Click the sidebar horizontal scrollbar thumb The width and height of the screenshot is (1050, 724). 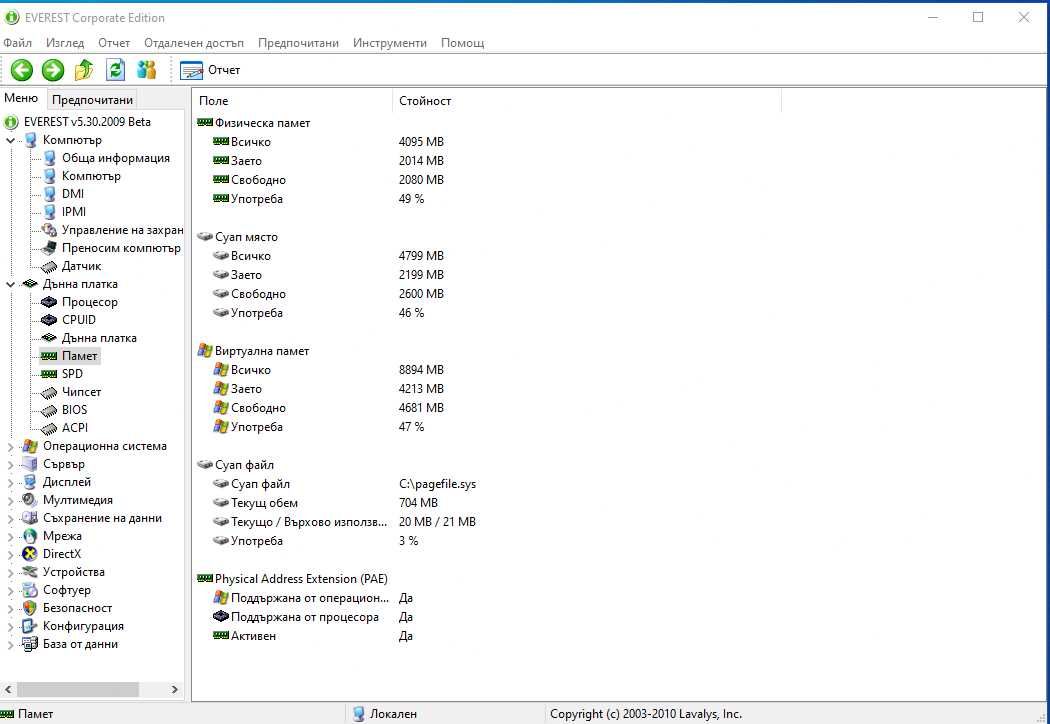tap(78, 689)
